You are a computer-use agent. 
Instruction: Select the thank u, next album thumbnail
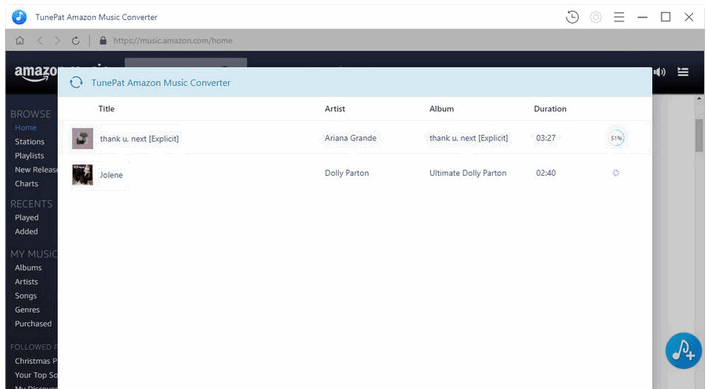[x=82, y=139]
